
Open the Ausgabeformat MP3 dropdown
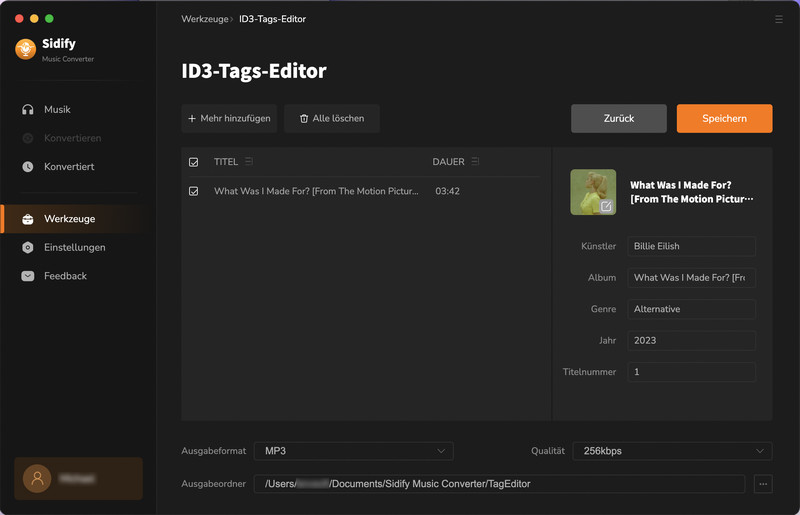(x=354, y=451)
